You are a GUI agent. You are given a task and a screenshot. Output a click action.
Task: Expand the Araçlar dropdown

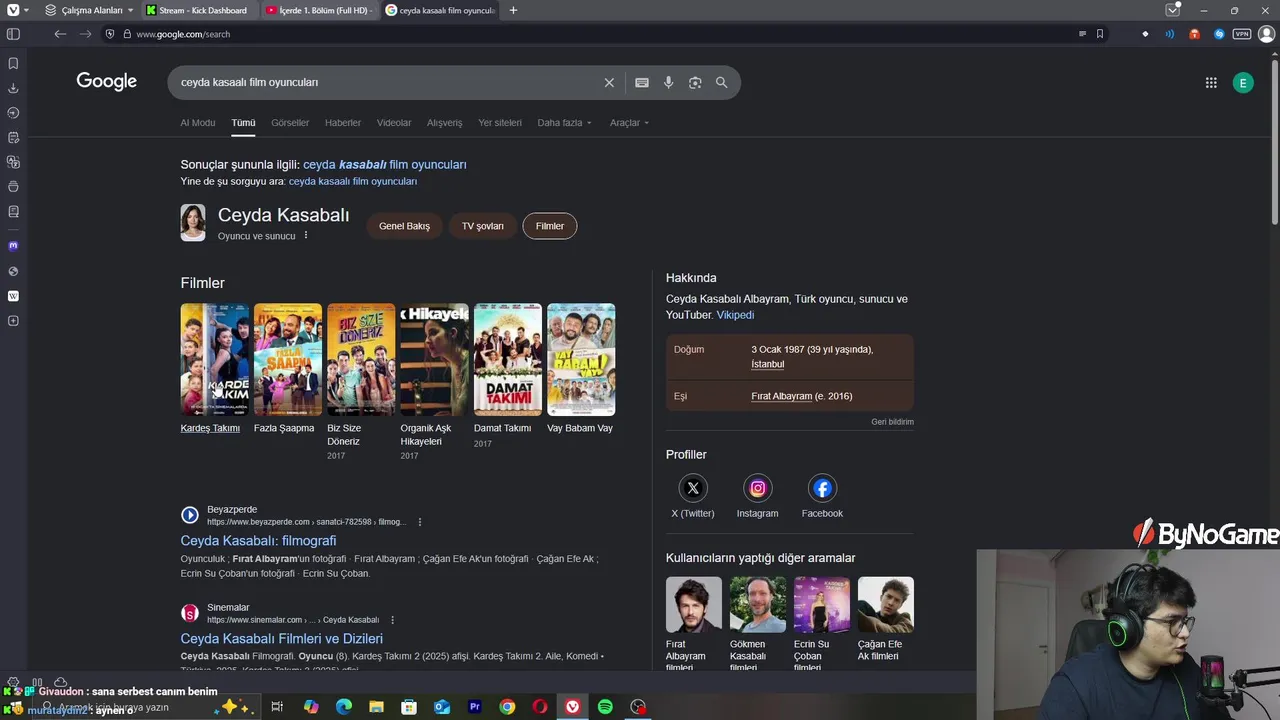[630, 123]
